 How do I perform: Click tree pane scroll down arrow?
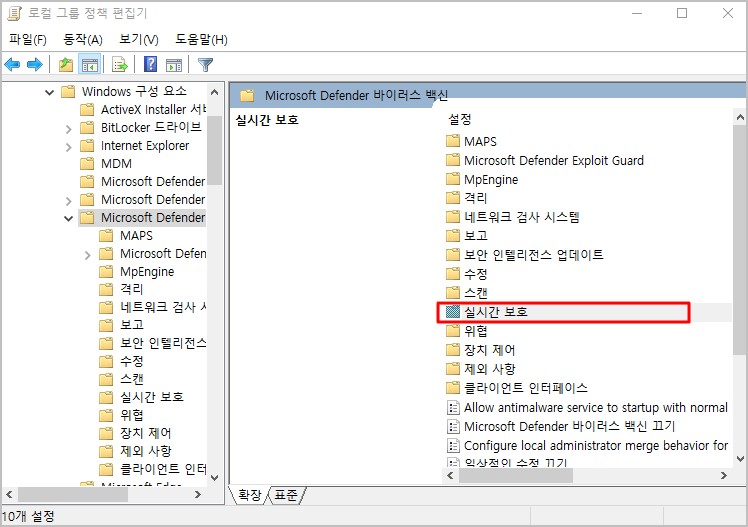(215, 477)
